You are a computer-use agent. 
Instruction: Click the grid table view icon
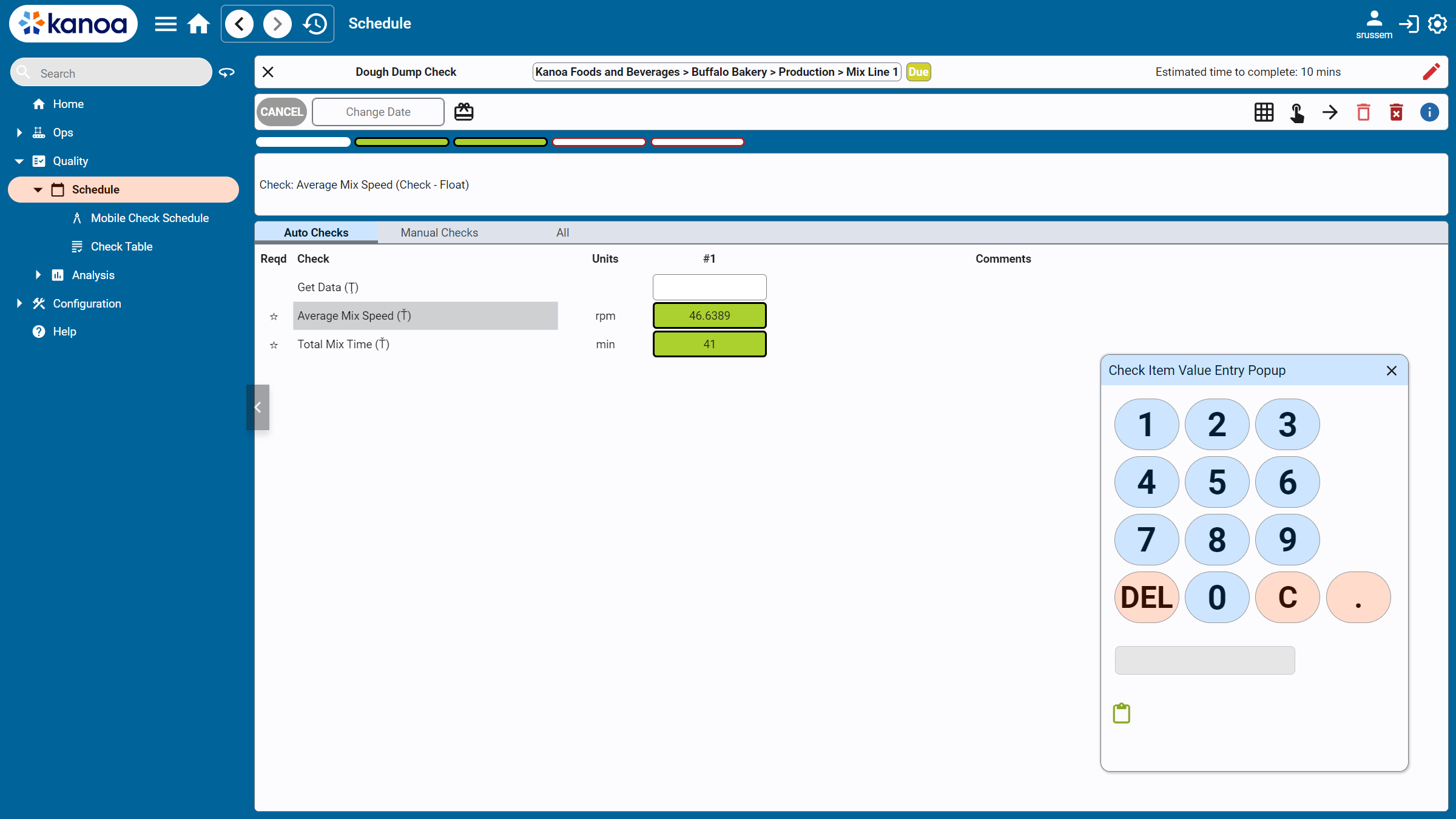point(1264,112)
